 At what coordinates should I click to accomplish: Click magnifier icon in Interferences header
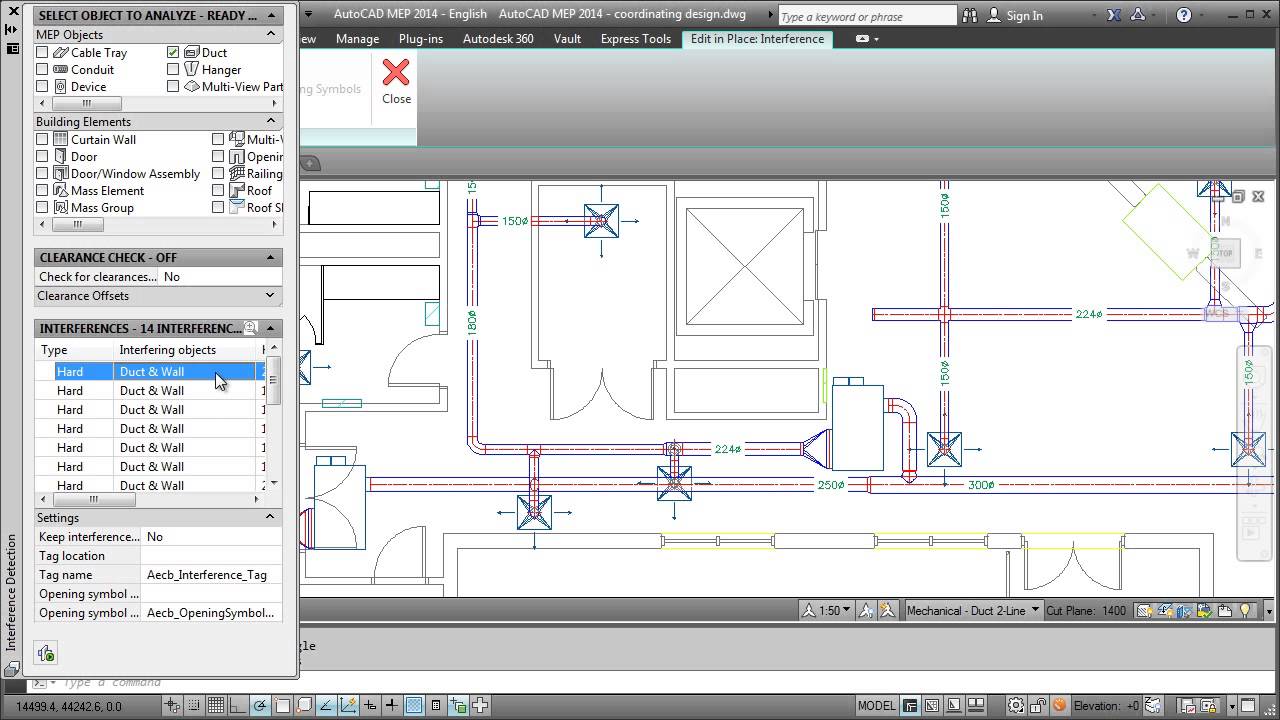point(251,328)
